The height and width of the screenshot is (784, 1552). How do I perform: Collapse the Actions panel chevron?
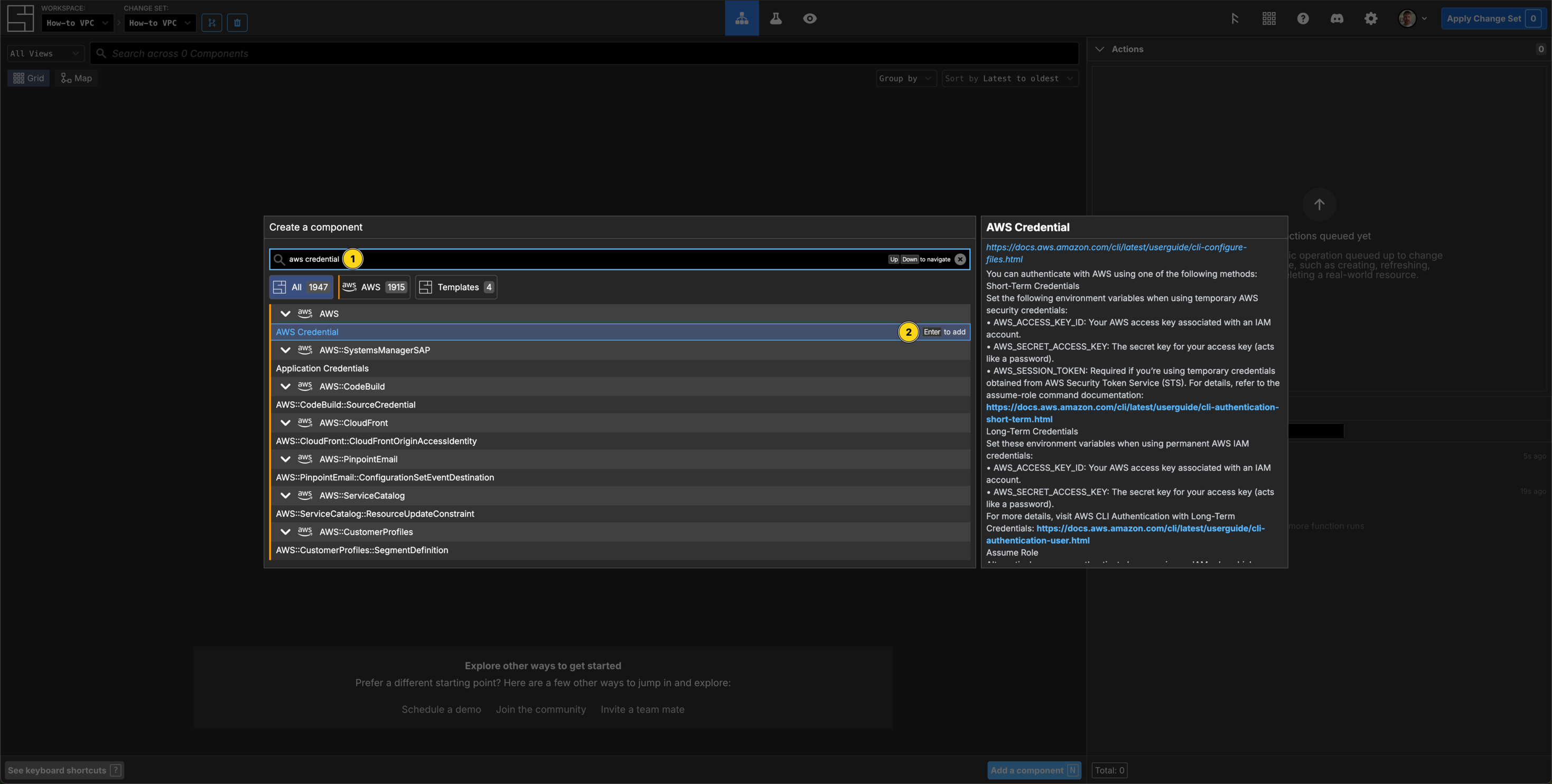point(1099,50)
